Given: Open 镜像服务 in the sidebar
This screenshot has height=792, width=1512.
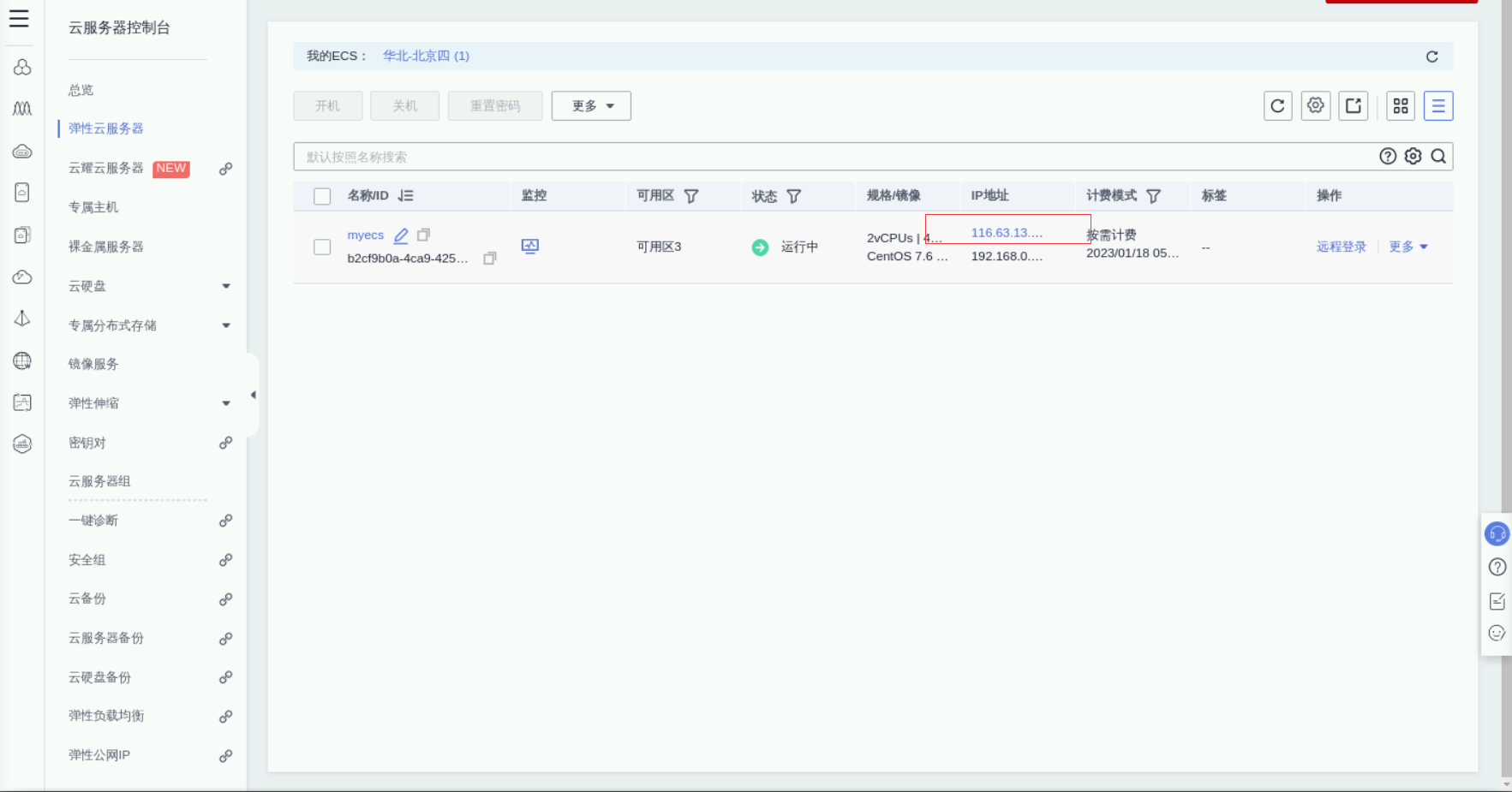Looking at the screenshot, I should [93, 364].
